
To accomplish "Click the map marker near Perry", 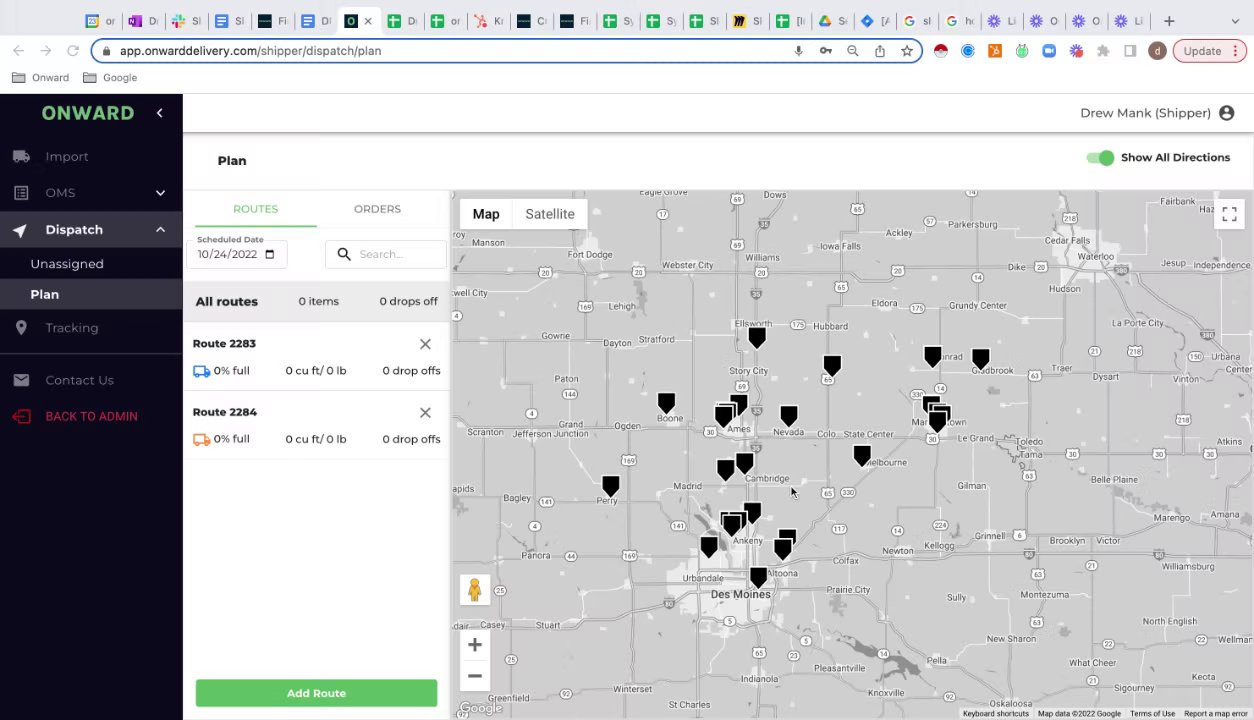I will coord(611,486).
